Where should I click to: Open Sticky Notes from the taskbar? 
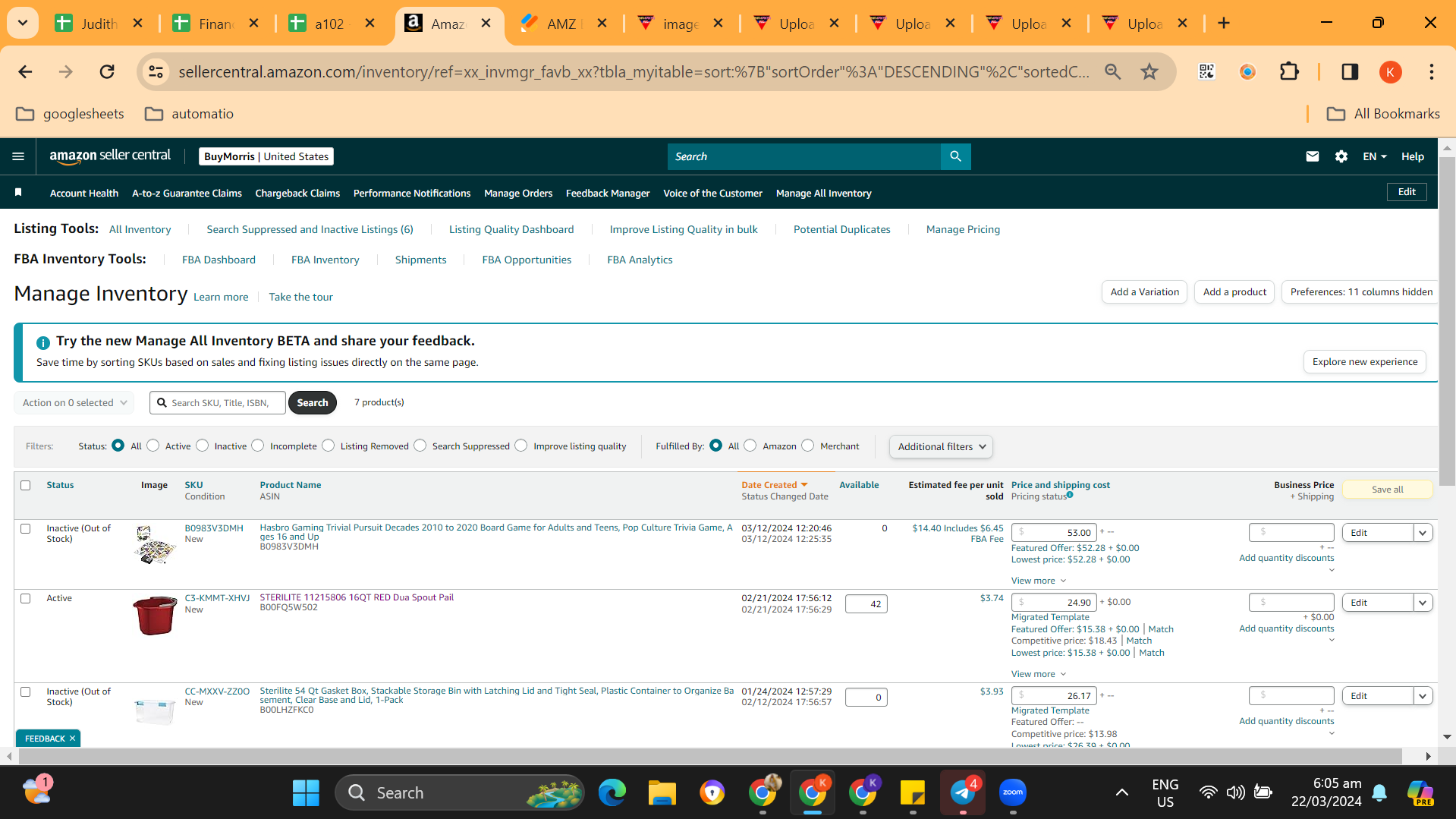point(913,793)
